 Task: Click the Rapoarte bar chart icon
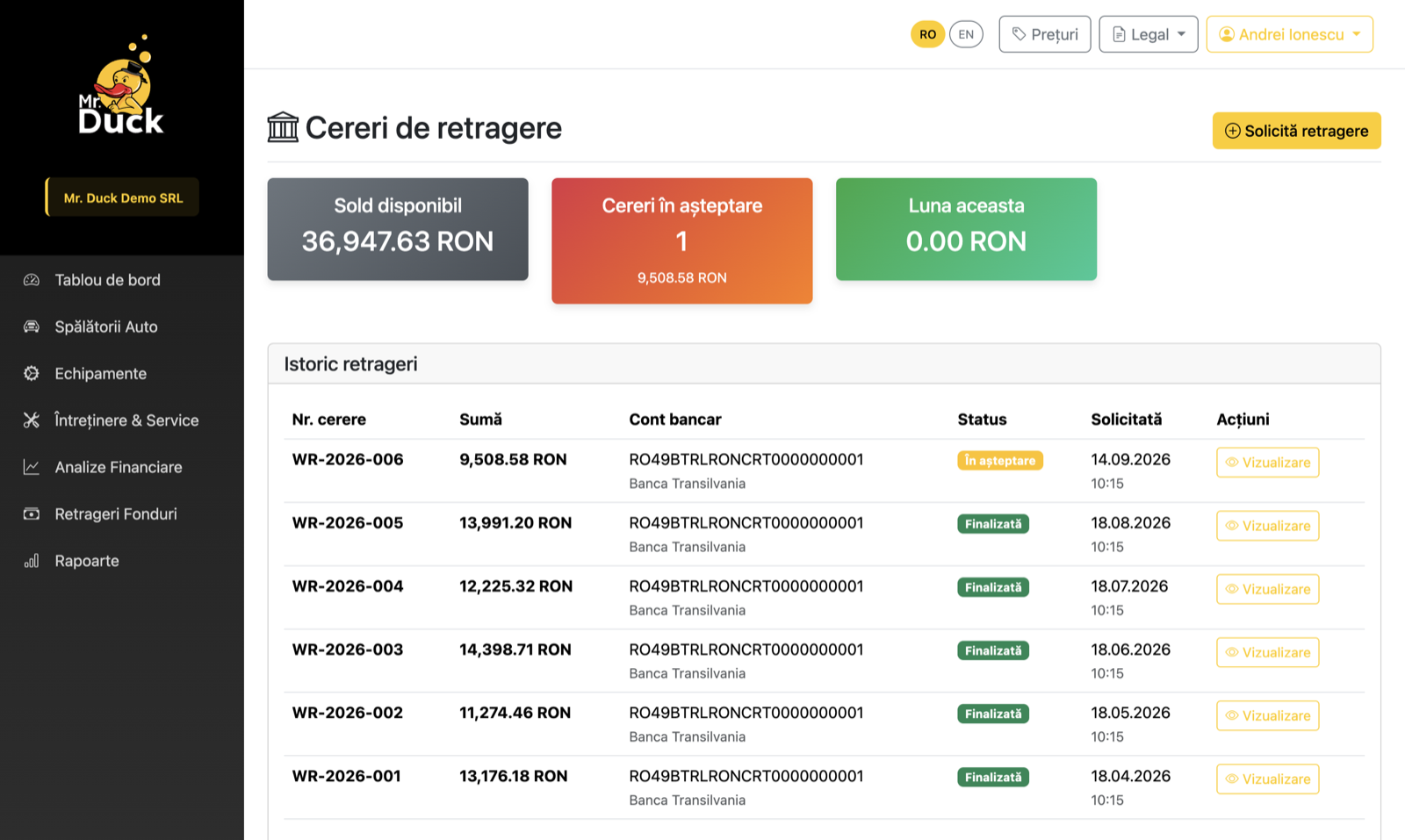32,561
